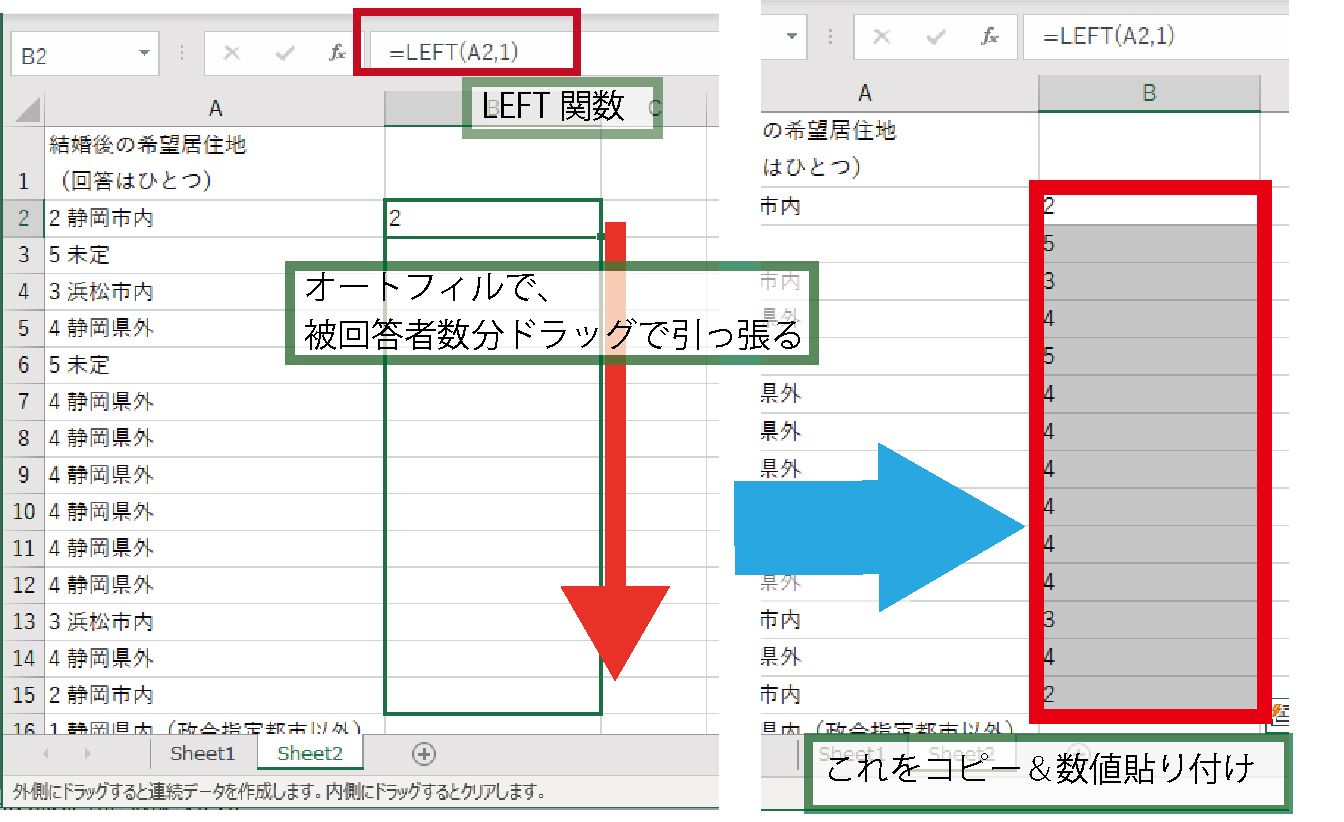The height and width of the screenshot is (822, 1344).
Task: Click cell A9 reading 4 静岡県外
Action: tap(214, 475)
